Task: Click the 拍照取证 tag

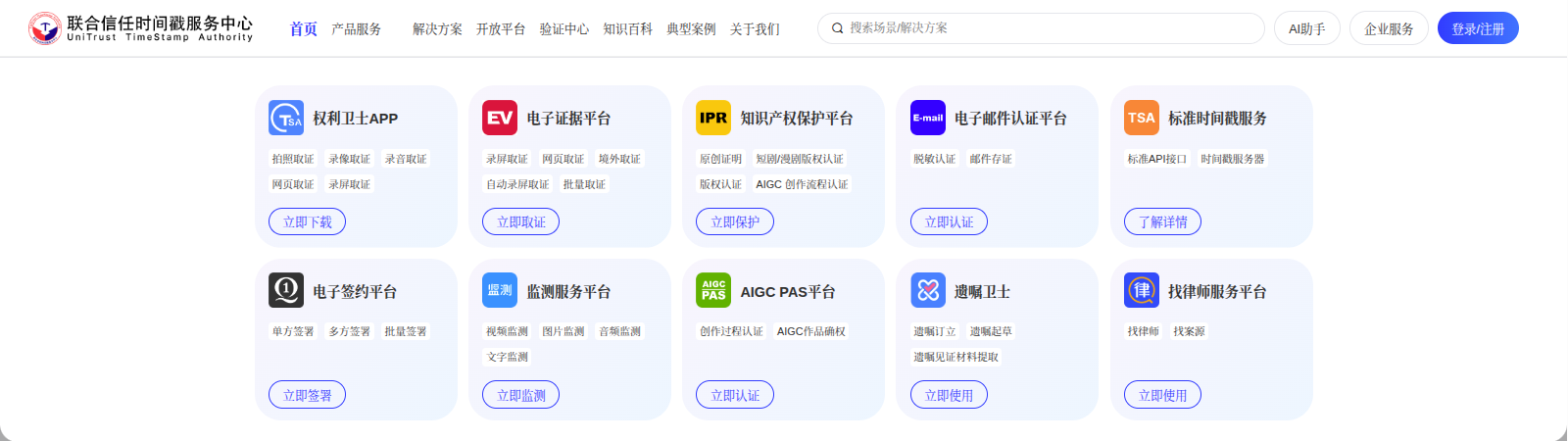Action: (x=293, y=159)
